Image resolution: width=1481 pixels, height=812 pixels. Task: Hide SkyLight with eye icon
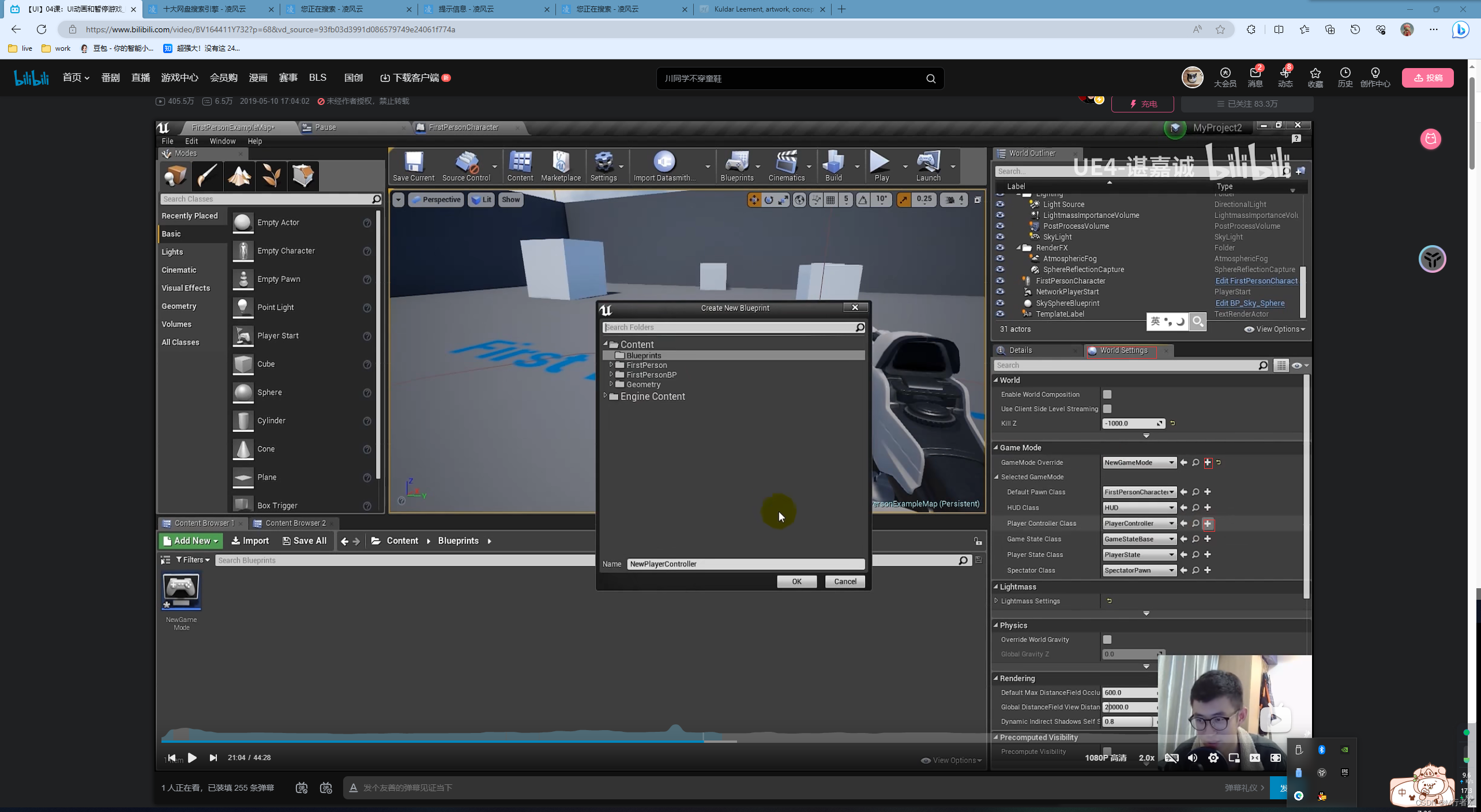coord(1000,237)
